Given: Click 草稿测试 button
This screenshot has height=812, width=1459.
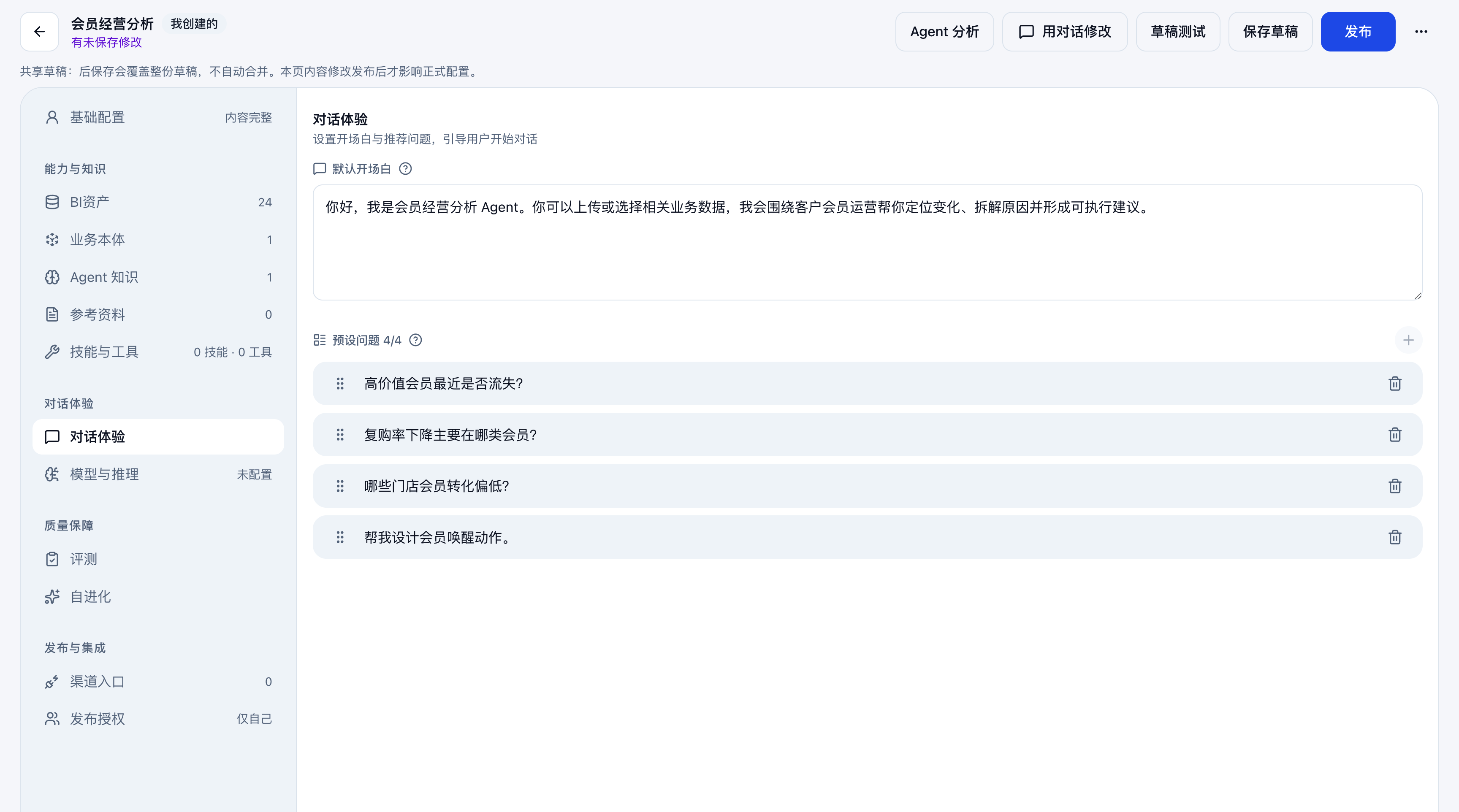Looking at the screenshot, I should (1178, 32).
